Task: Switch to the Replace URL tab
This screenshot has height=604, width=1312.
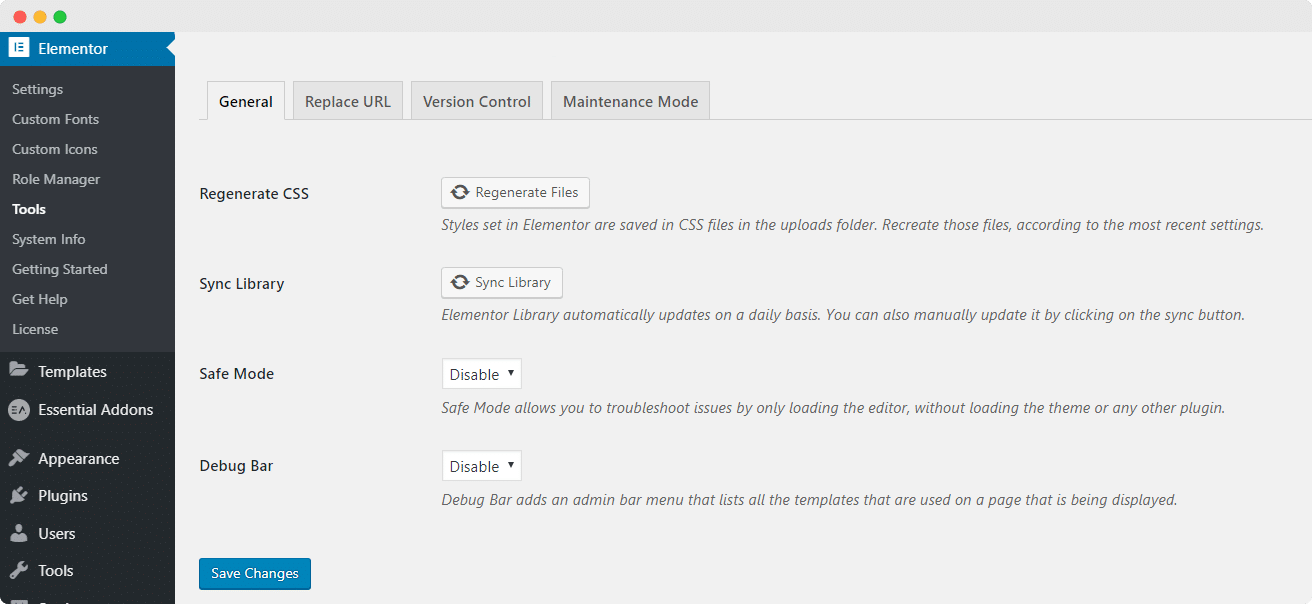Action: (x=348, y=101)
